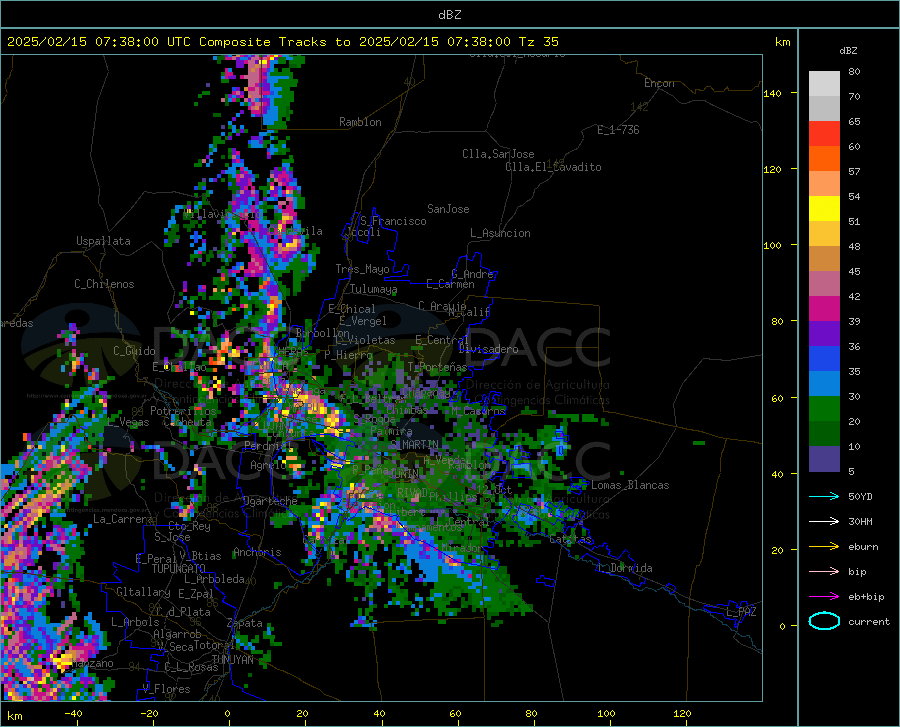This screenshot has height=727, width=900.
Task: Select the pink bip arrow symbol
Action: click(x=824, y=572)
